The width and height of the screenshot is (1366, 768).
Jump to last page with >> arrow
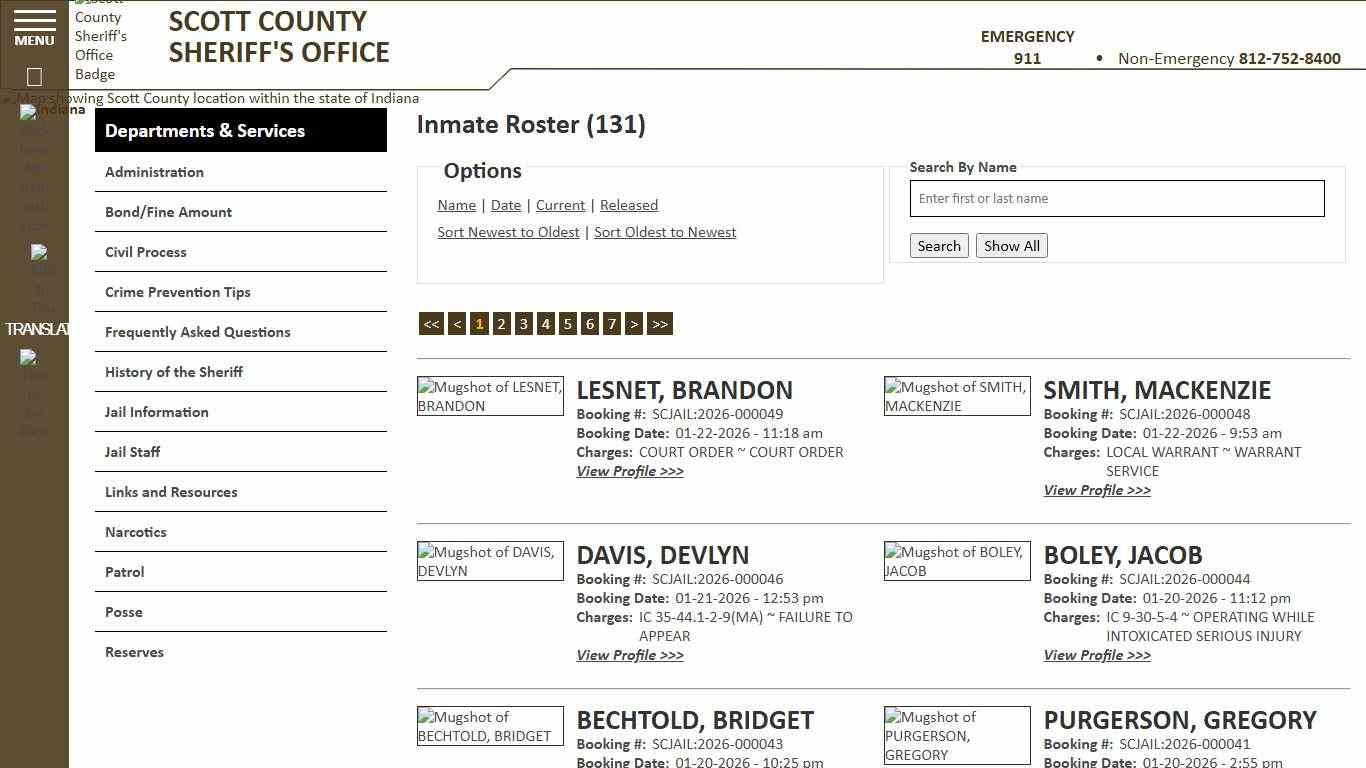click(659, 323)
